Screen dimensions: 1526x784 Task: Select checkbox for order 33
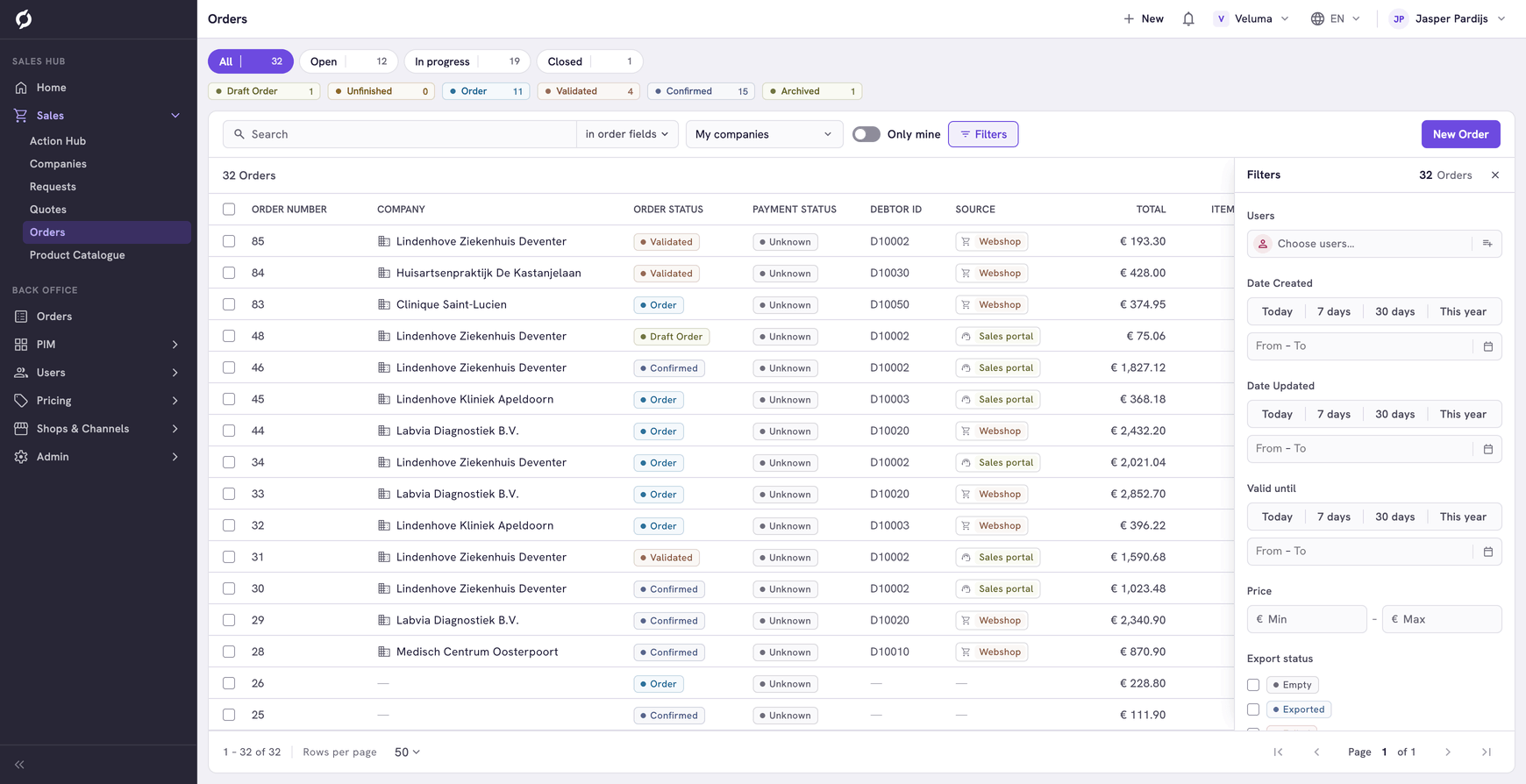[x=229, y=494]
